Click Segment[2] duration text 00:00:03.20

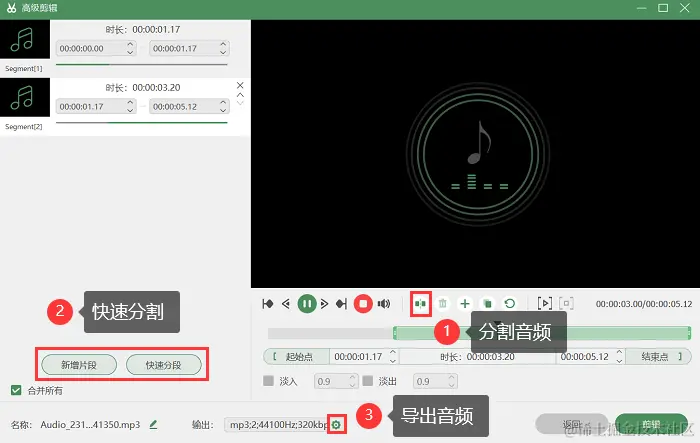156,88
